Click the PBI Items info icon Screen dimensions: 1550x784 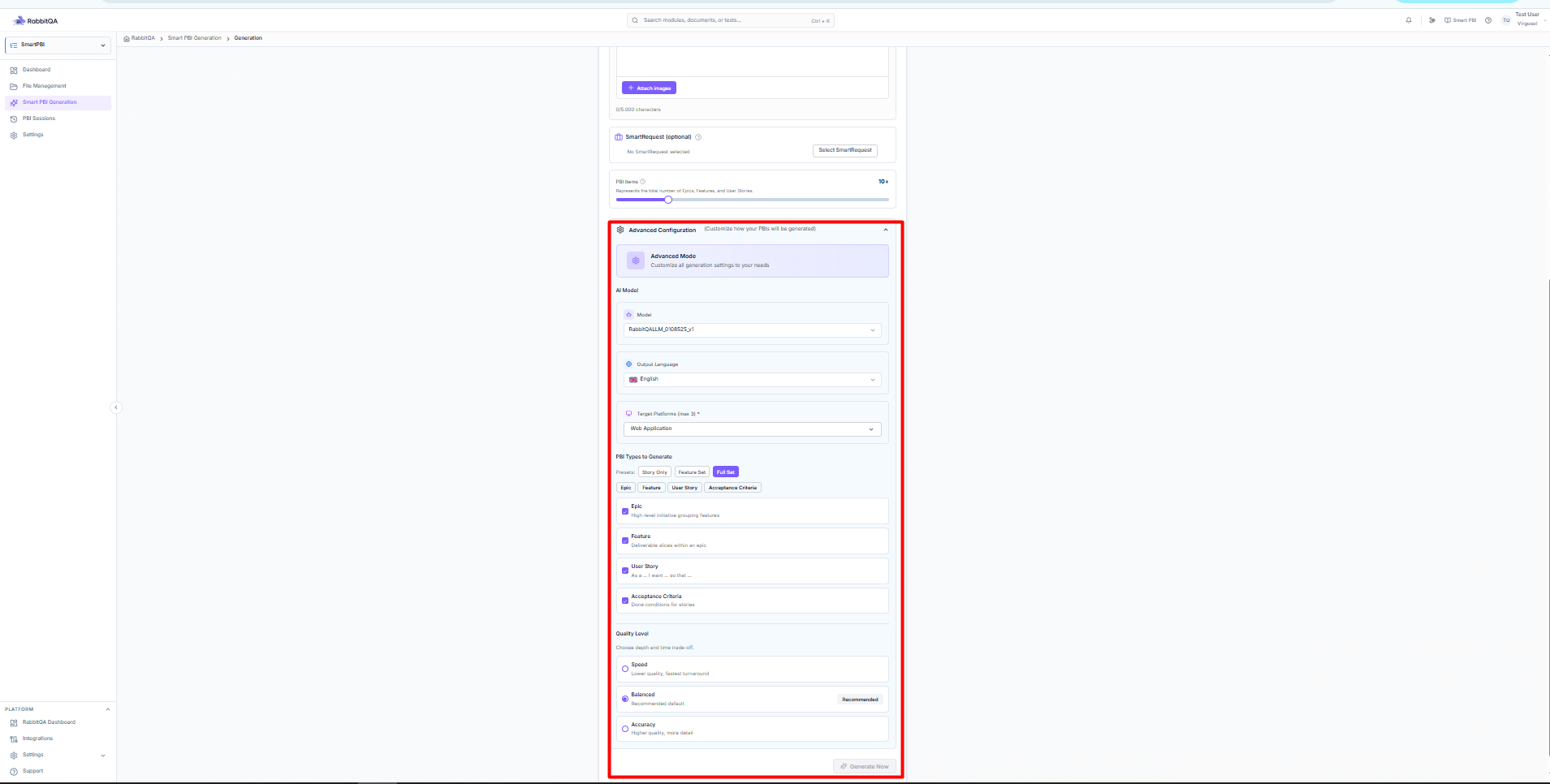click(642, 182)
